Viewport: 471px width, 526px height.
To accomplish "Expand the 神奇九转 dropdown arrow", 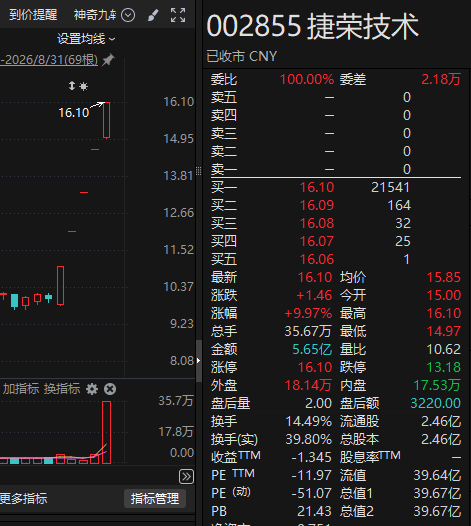I will 128,15.
